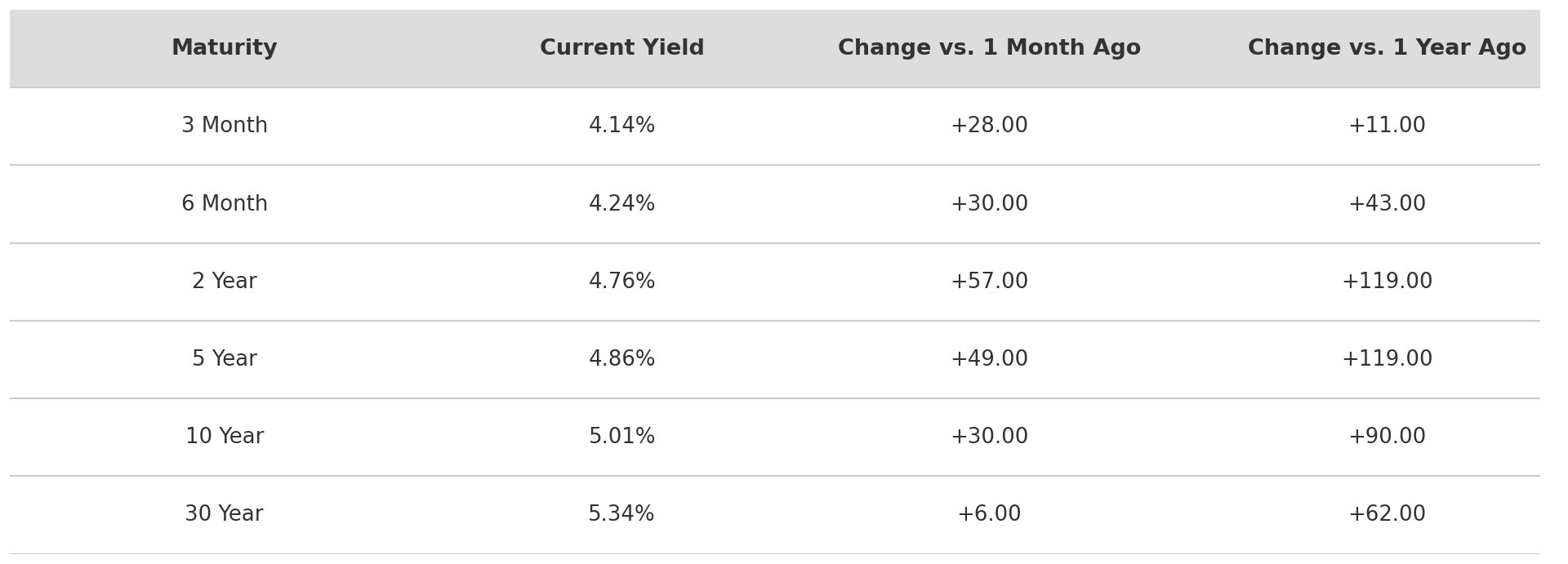This screenshot has width=1568, height=564.
Task: Click the +57.00 monthly change value
Action: 989,282
